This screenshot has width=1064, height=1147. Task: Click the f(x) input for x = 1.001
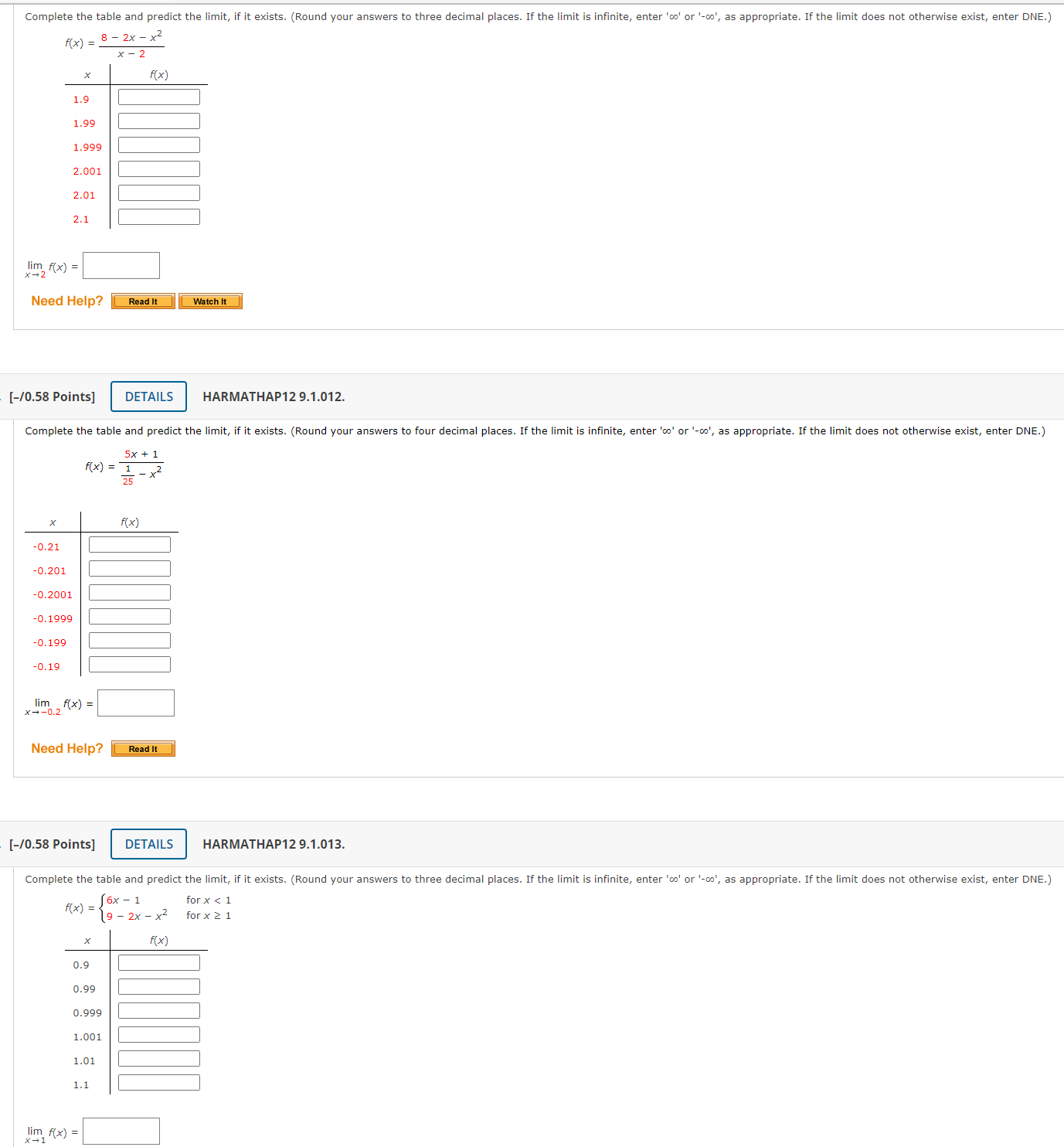(x=159, y=1034)
